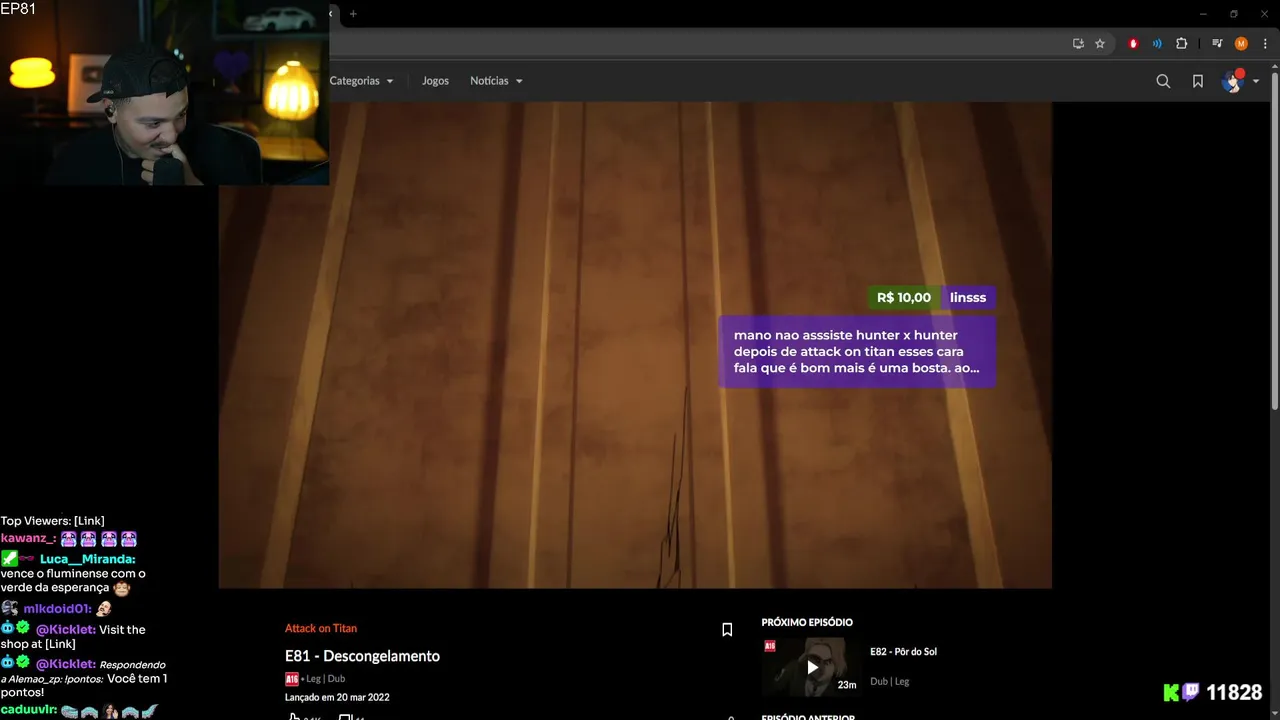Expand the account menu arrow beside avatar

pos(1255,81)
